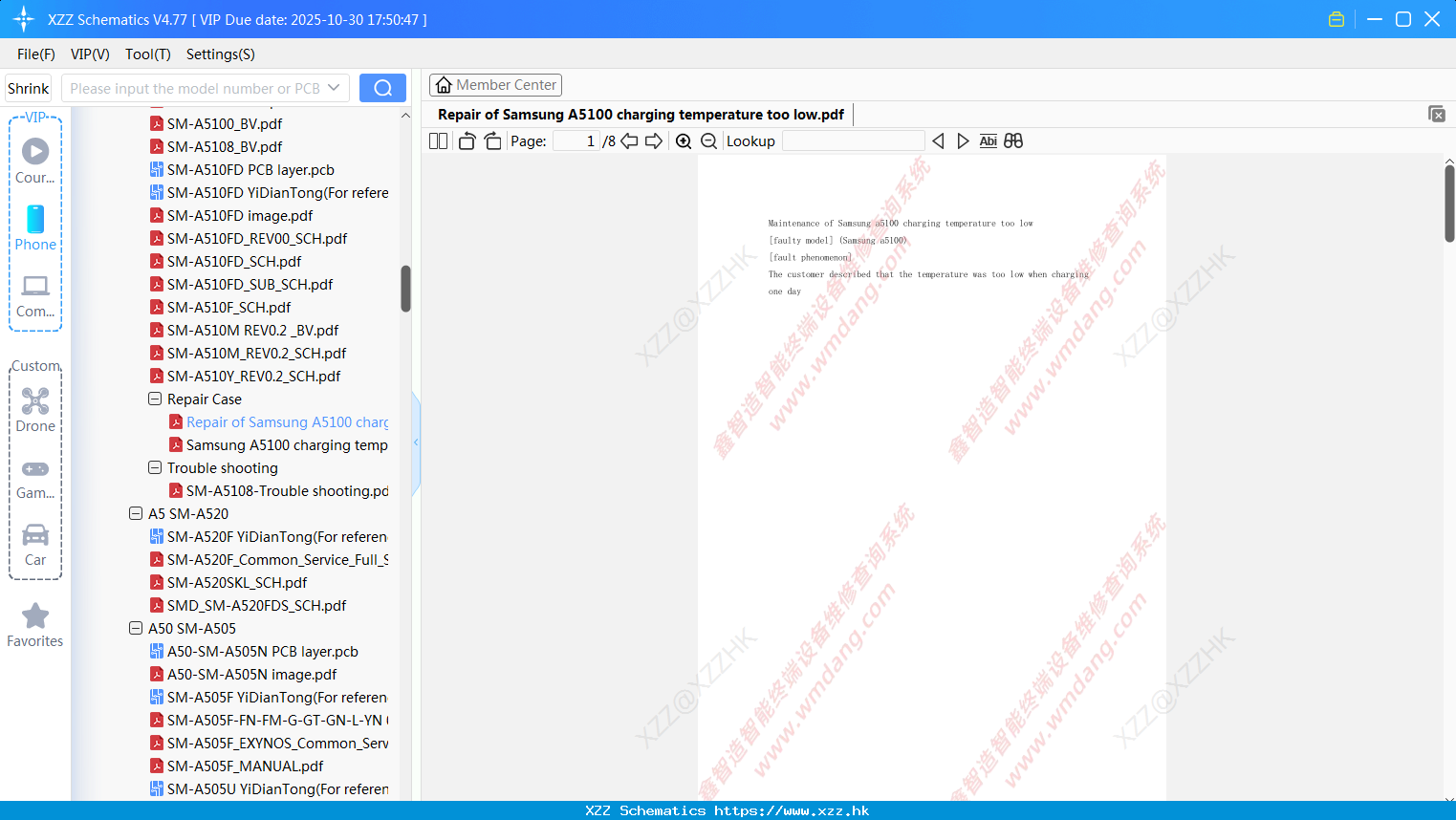The height and width of the screenshot is (820, 1456).
Task: Click the blue search button
Action: tap(382, 88)
